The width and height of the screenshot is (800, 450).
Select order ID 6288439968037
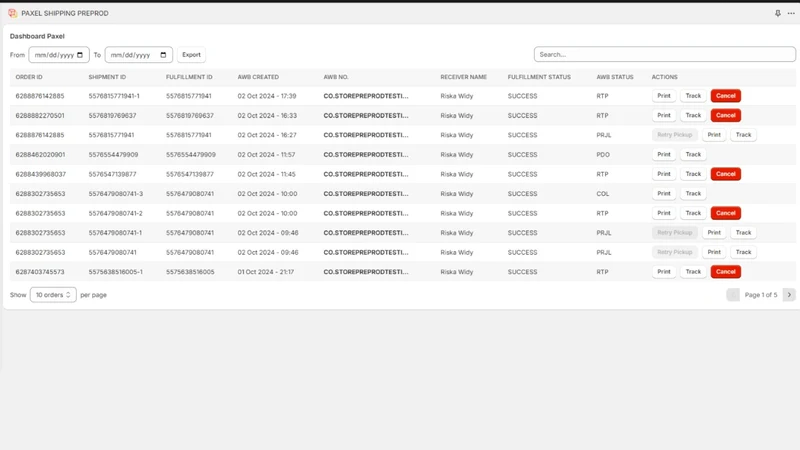tap(40, 174)
